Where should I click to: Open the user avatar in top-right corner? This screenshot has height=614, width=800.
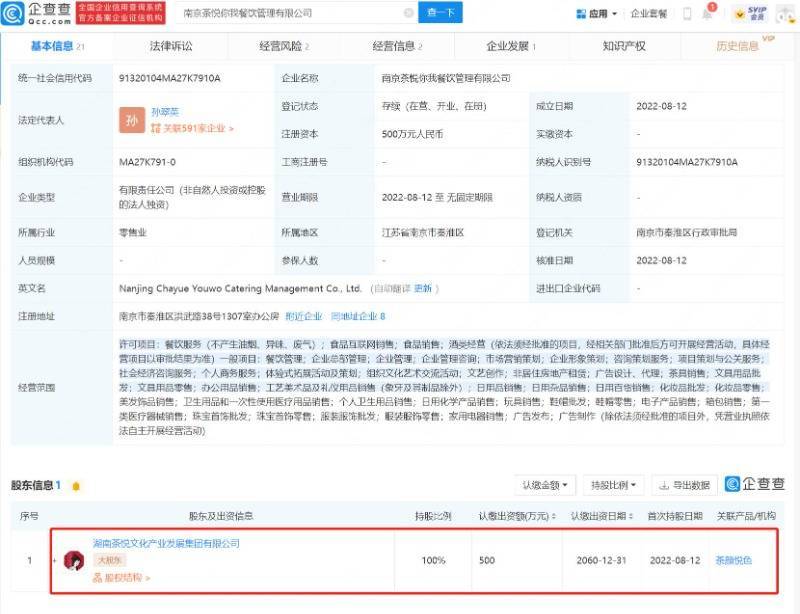785,14
